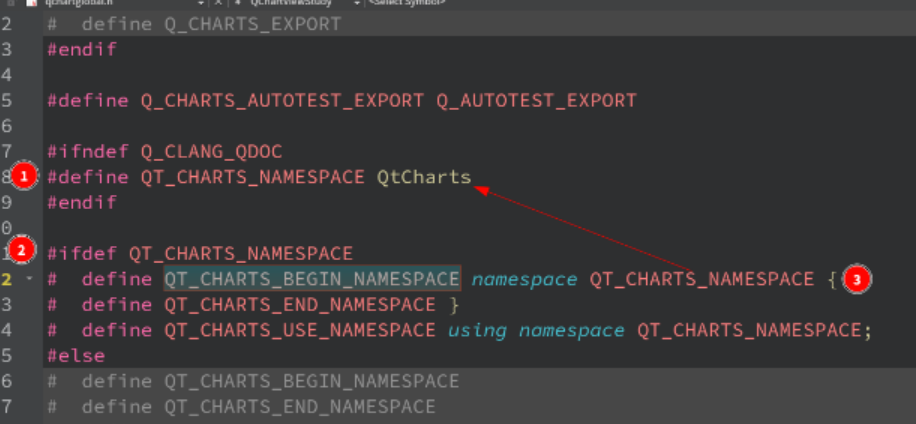This screenshot has width=916, height=424.
Task: Click the #else directive
Action: (76, 356)
